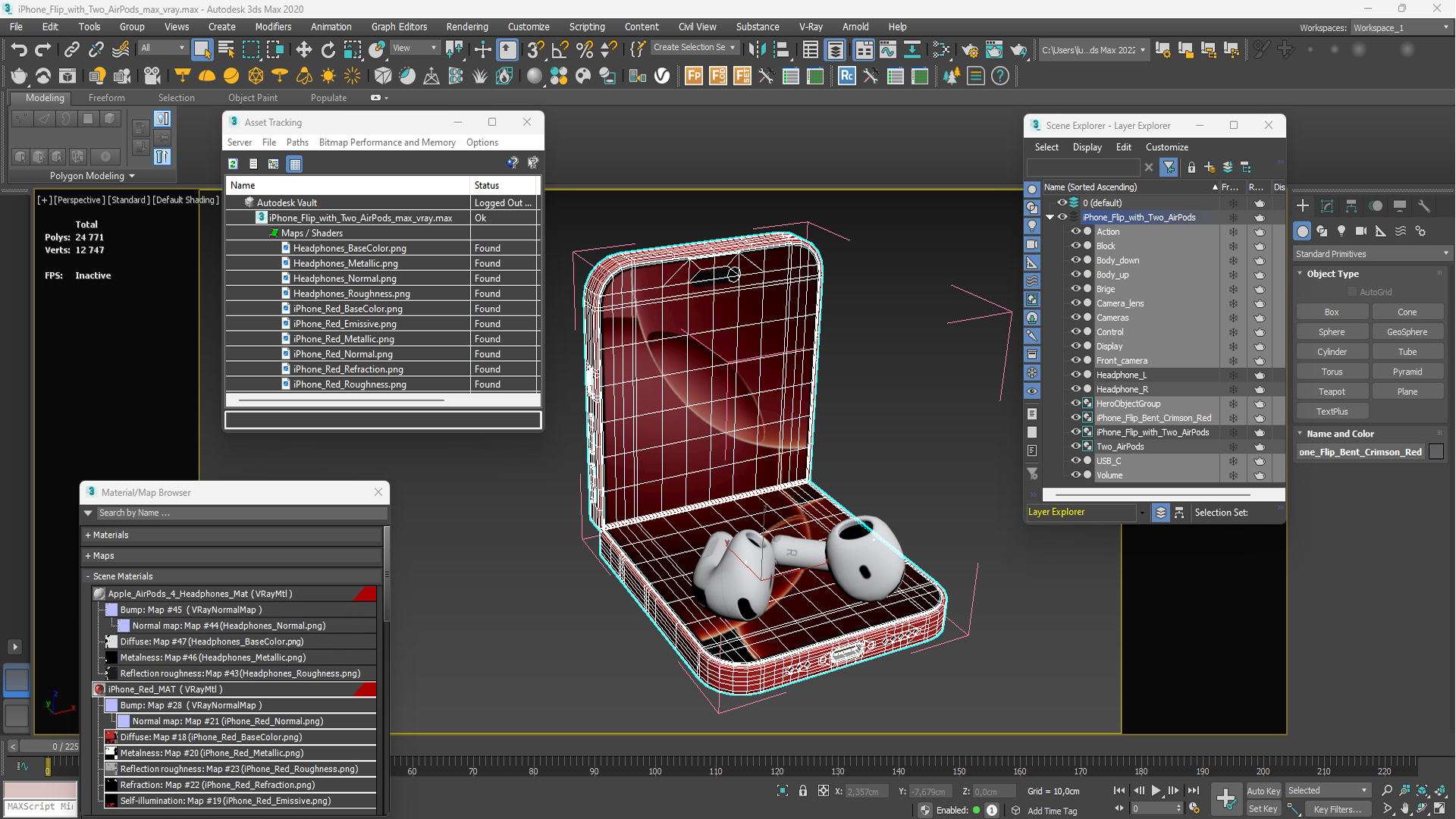Screen dimensions: 1456x819
Task: Open Asset Tracking Paths menu
Action: [297, 142]
